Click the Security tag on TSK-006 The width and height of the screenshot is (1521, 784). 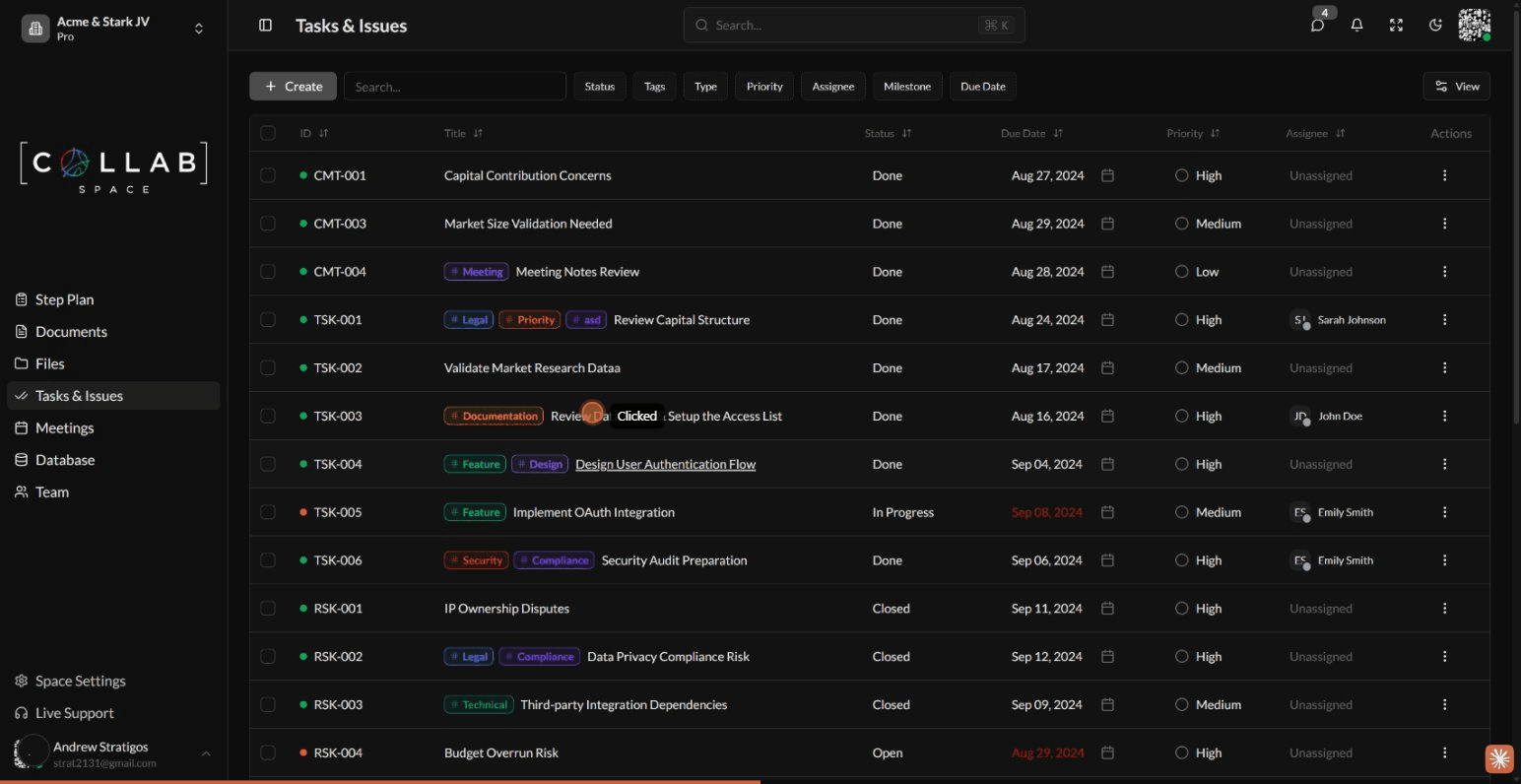[476, 560]
